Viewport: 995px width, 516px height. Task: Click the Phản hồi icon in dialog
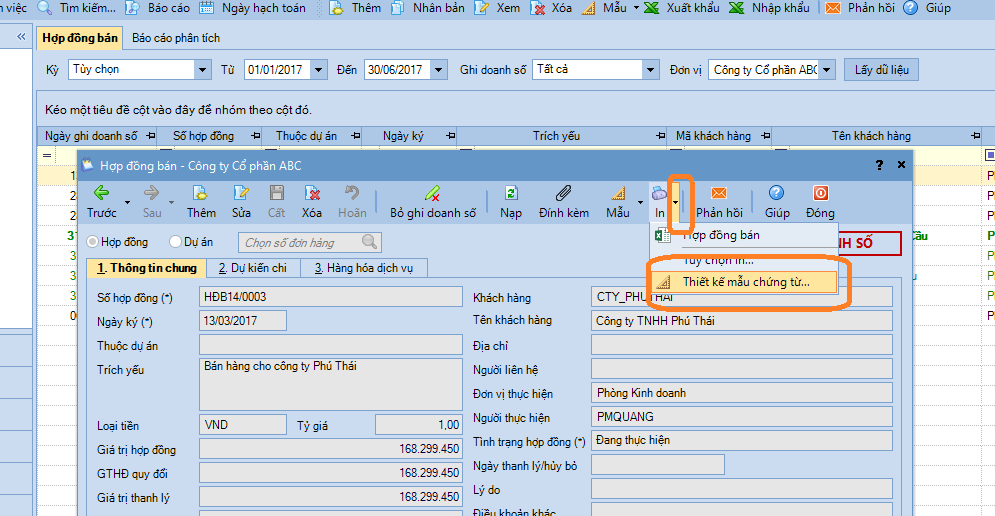719,193
